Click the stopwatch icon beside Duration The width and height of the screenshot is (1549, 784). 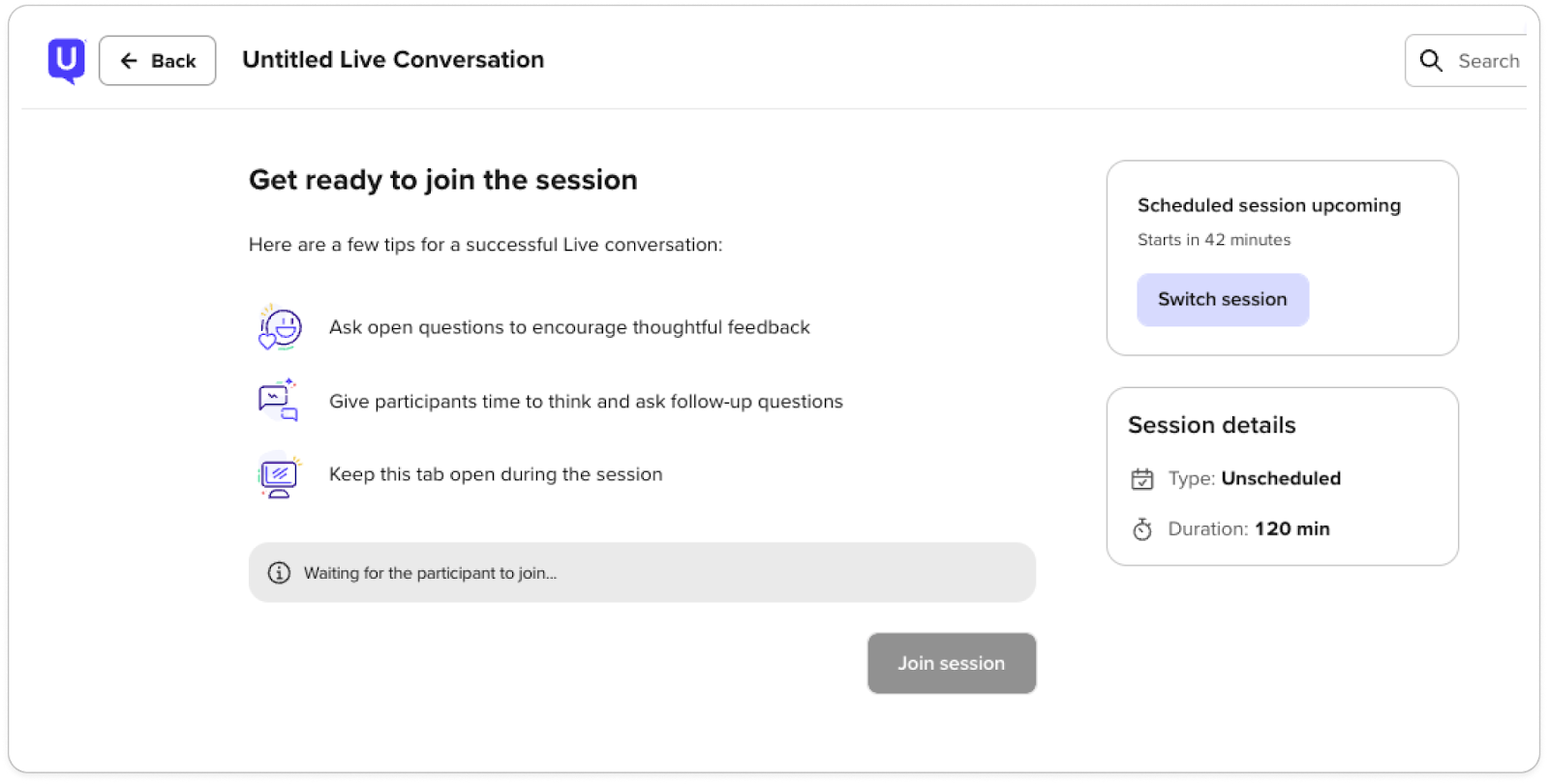pos(1142,529)
